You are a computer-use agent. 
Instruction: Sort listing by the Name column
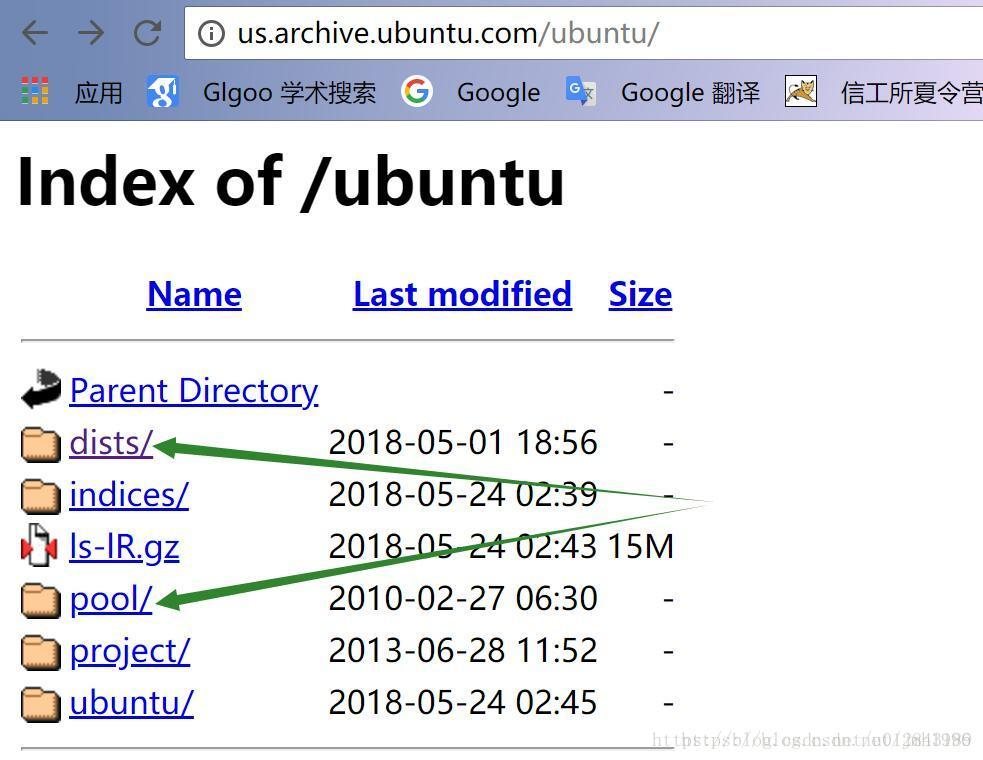tap(194, 294)
